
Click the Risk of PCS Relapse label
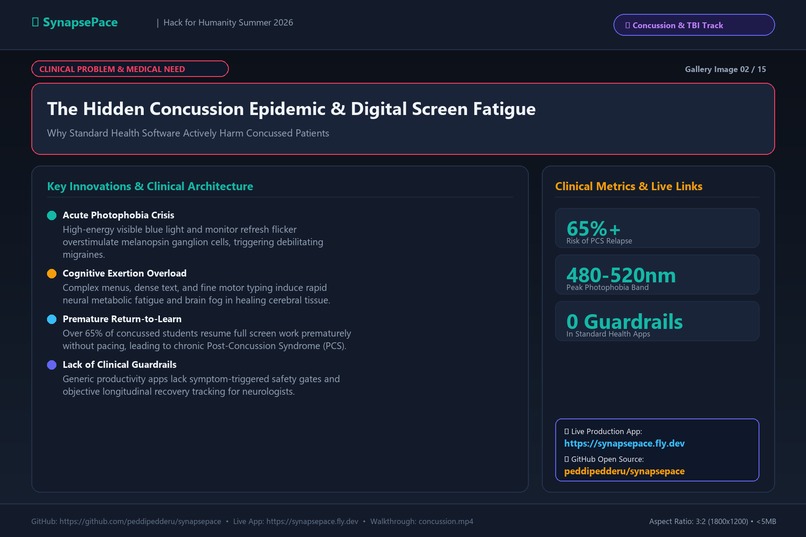(599, 241)
